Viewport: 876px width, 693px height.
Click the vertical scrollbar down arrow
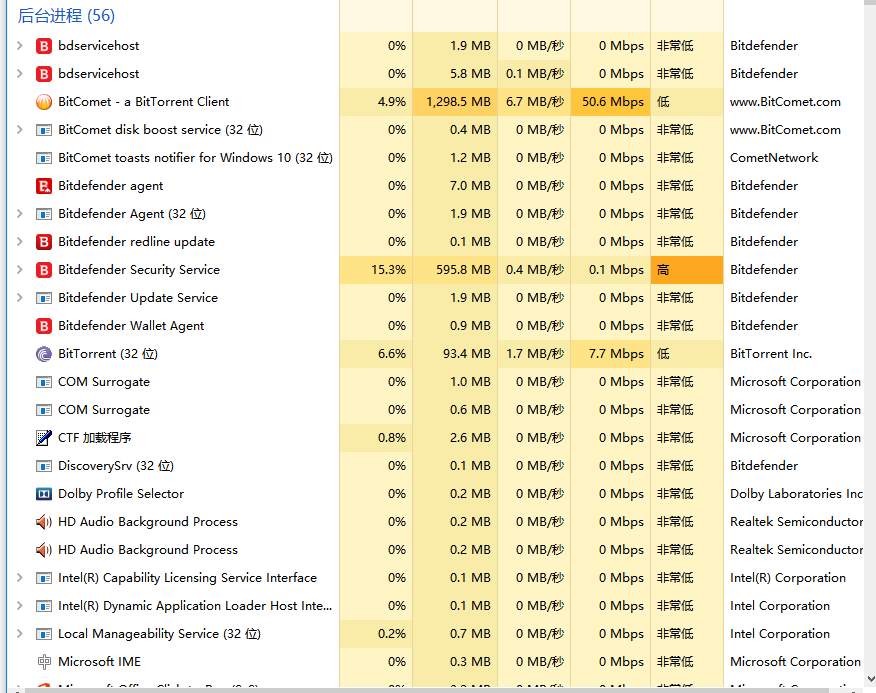pyautogui.click(x=870, y=679)
